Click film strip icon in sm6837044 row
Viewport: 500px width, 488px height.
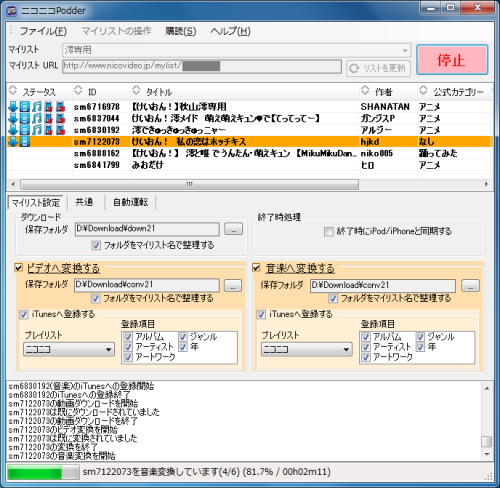coord(25,119)
